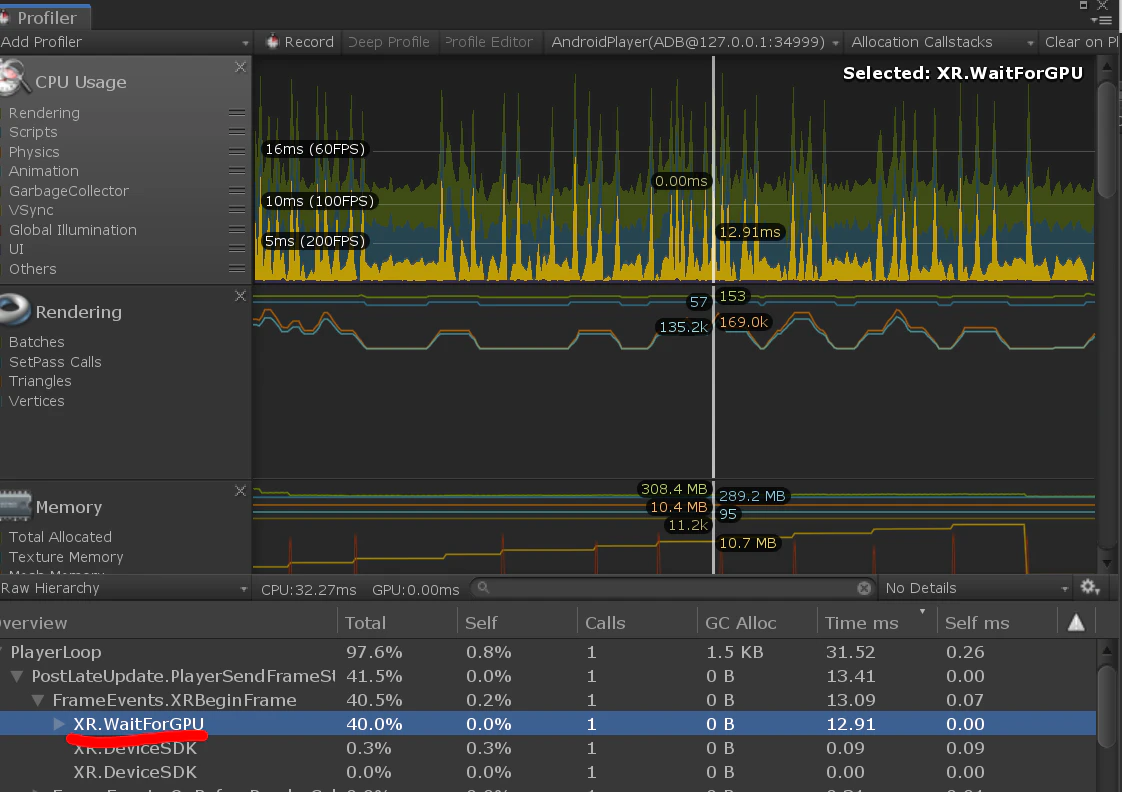Expand the XR.WaitForGPU tree row

(59, 724)
